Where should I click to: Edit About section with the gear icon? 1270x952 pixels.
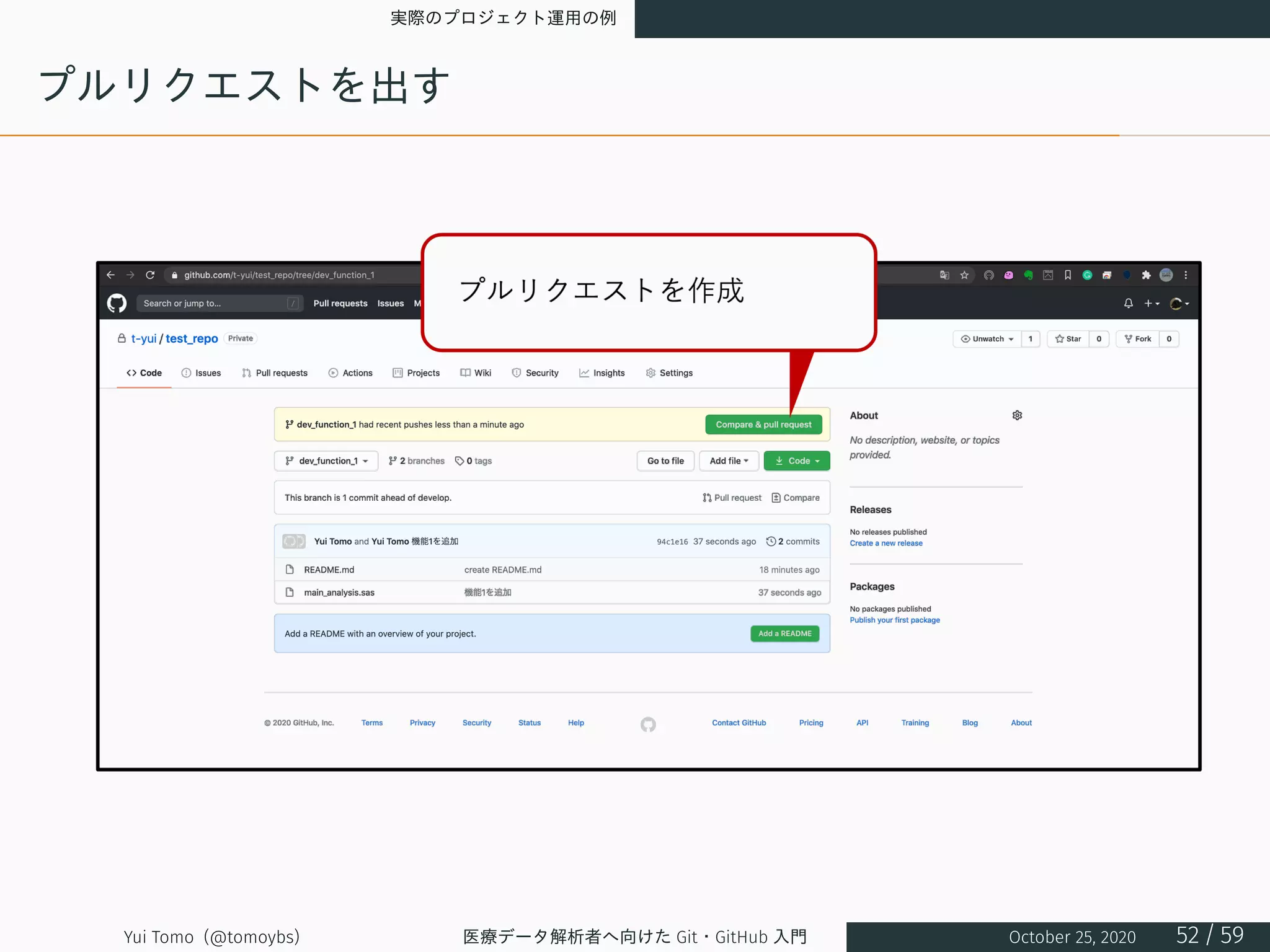pyautogui.click(x=1017, y=415)
